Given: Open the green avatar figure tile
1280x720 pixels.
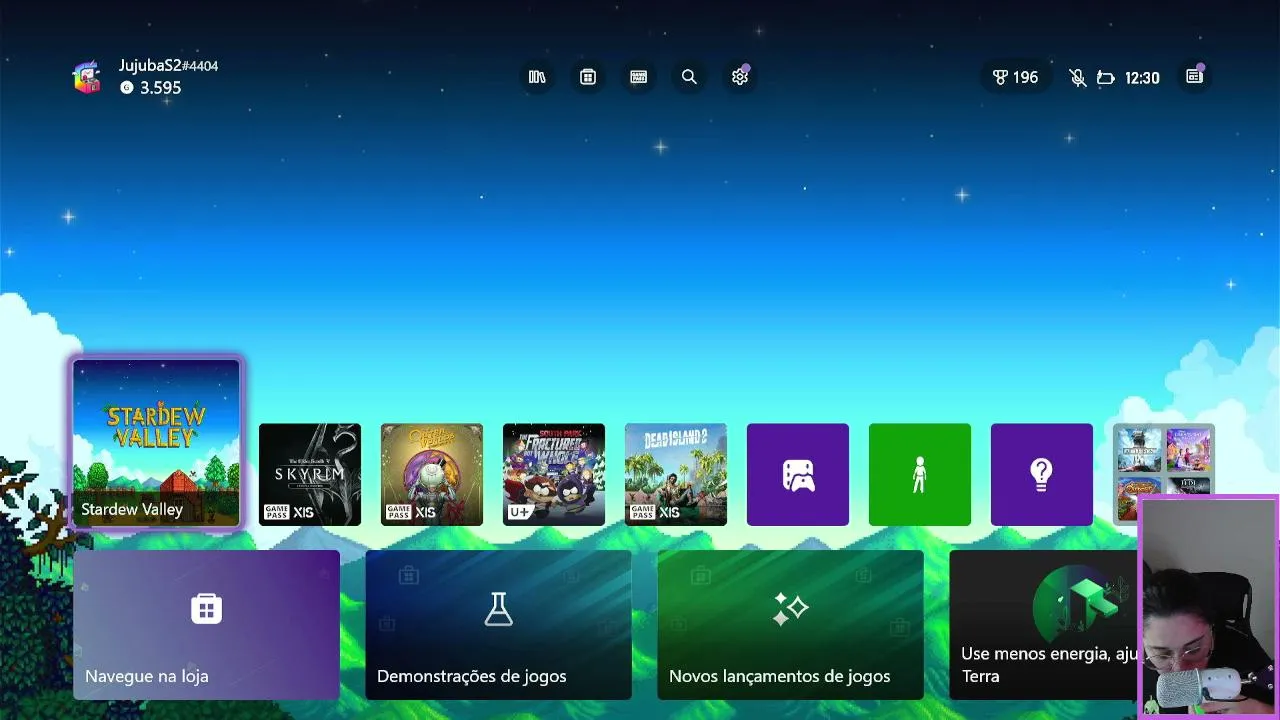Looking at the screenshot, I should (920, 475).
